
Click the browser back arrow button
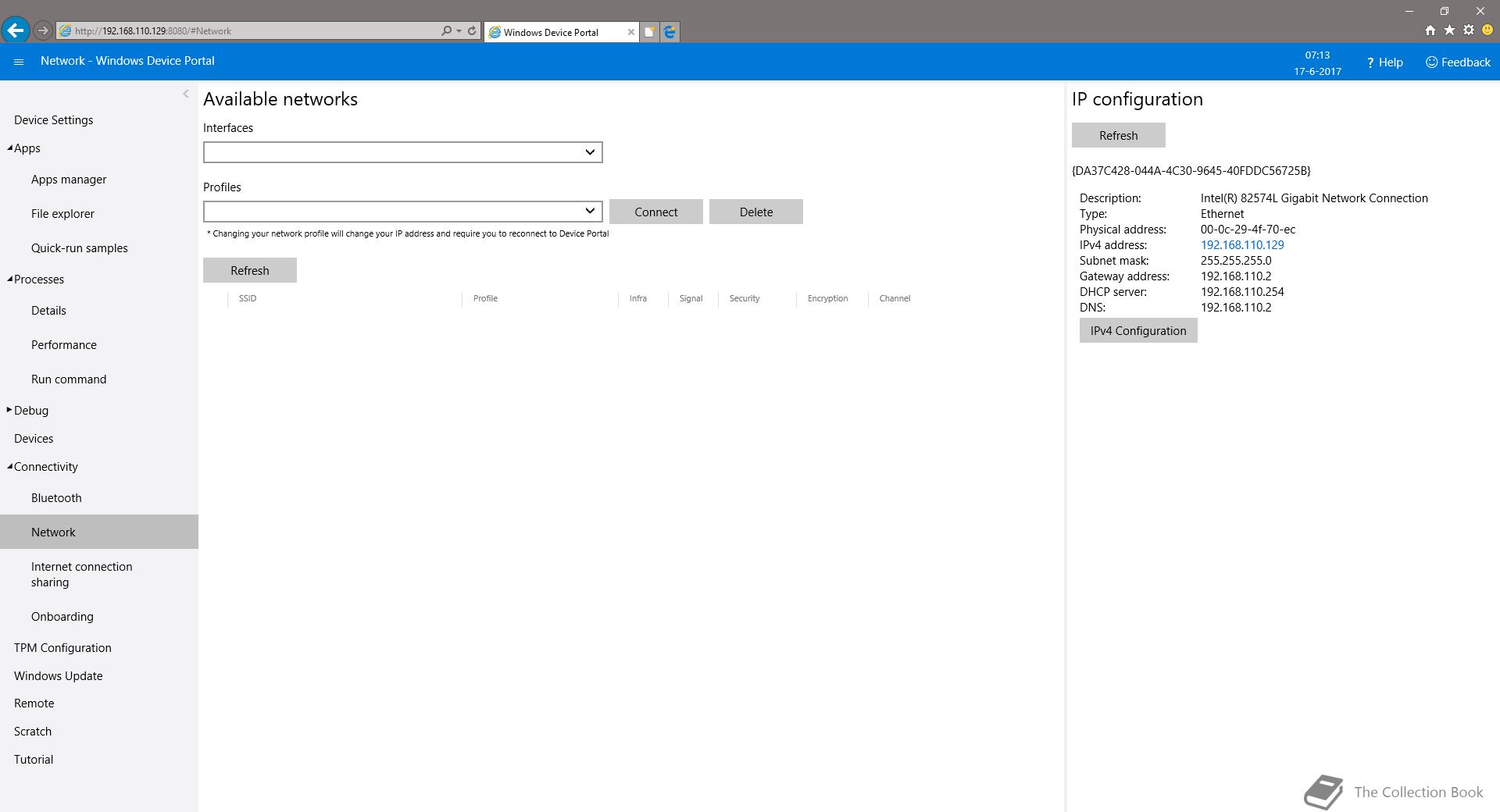point(16,30)
